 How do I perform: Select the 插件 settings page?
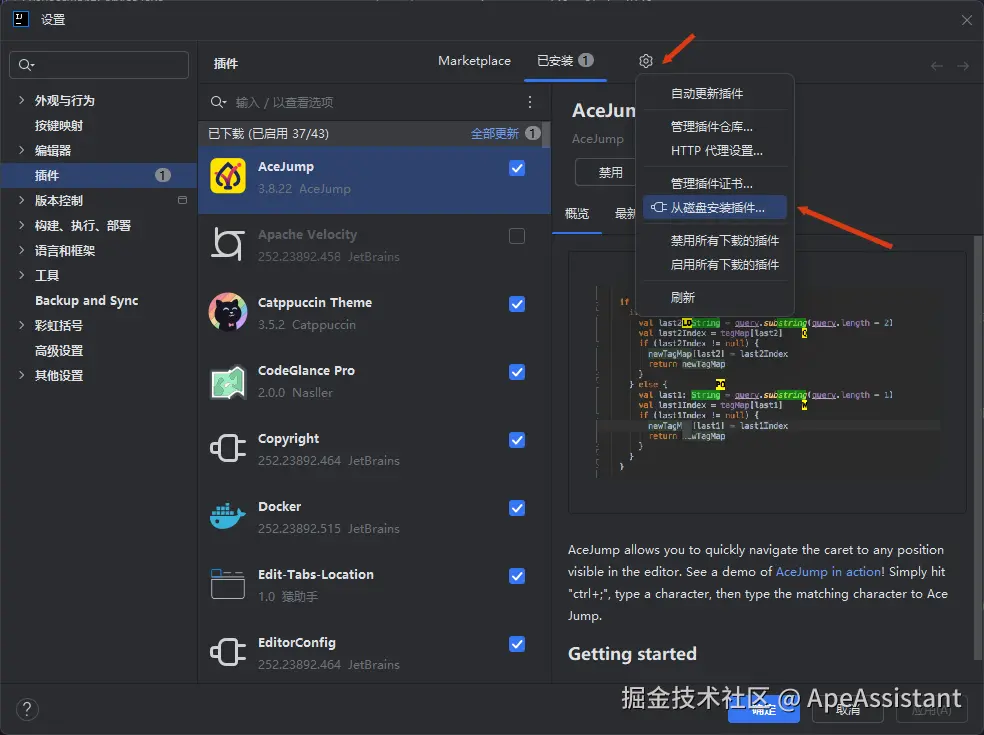pos(100,175)
